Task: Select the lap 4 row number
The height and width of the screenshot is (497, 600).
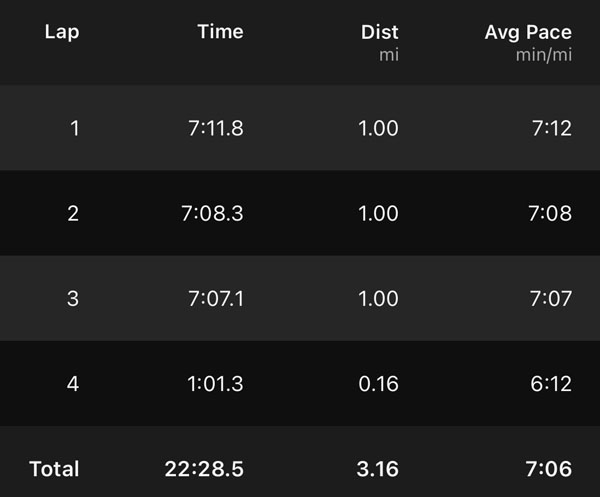Action: pyautogui.click(x=74, y=383)
